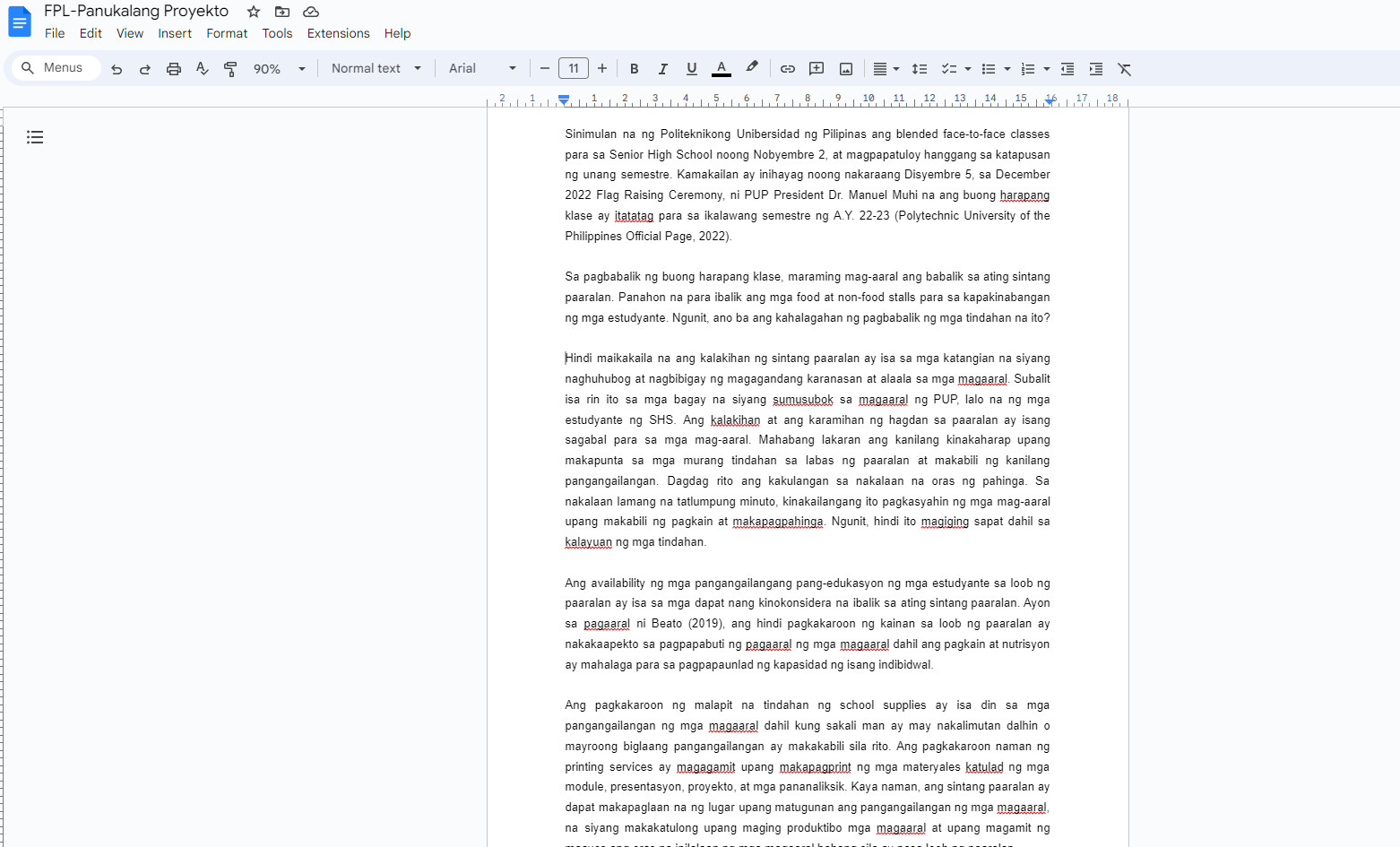Screen dimensions: 1400x847
Task: Increase font size with plus button
Action: pos(602,69)
